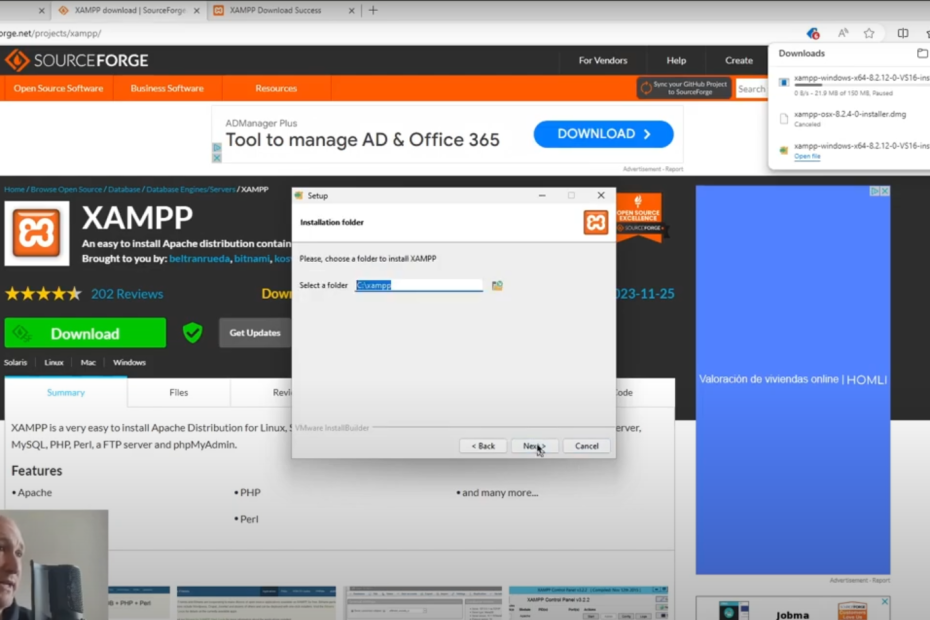Click the green security shield icon
This screenshot has height=620, width=930.
[x=192, y=333]
